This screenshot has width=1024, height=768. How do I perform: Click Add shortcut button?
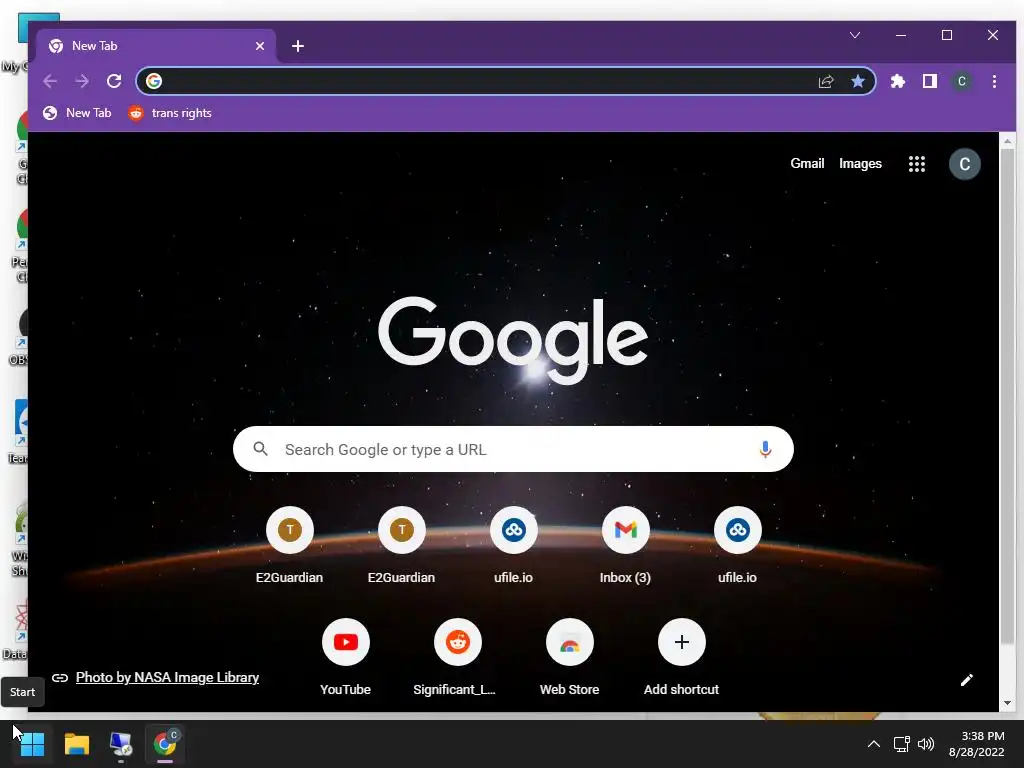681,656
